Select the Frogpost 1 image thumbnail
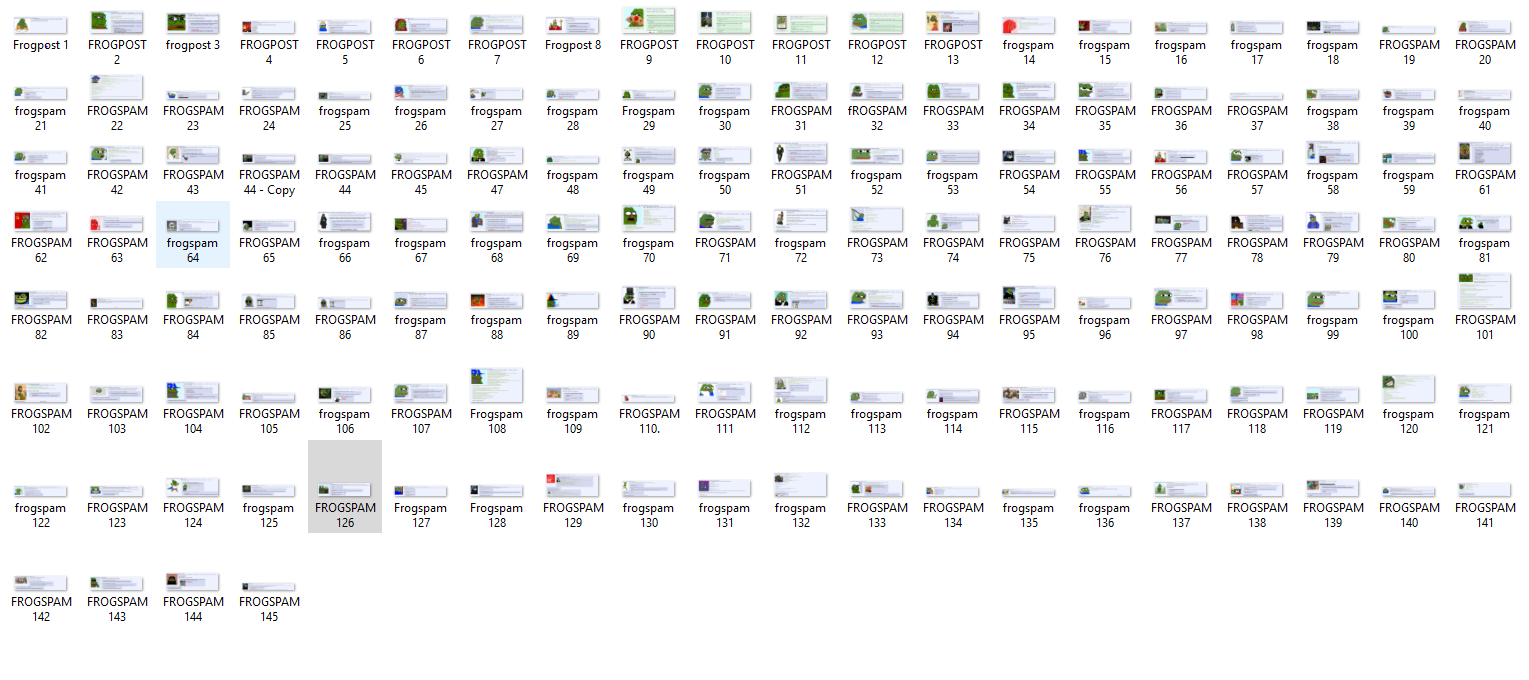Image resolution: width=1529 pixels, height=680 pixels. click(x=41, y=25)
